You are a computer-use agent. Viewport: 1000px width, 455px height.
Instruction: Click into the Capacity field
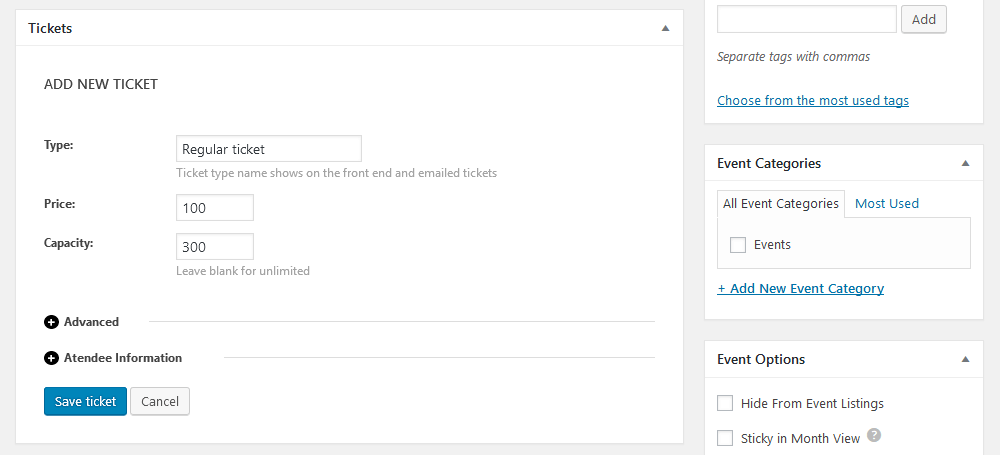point(215,247)
